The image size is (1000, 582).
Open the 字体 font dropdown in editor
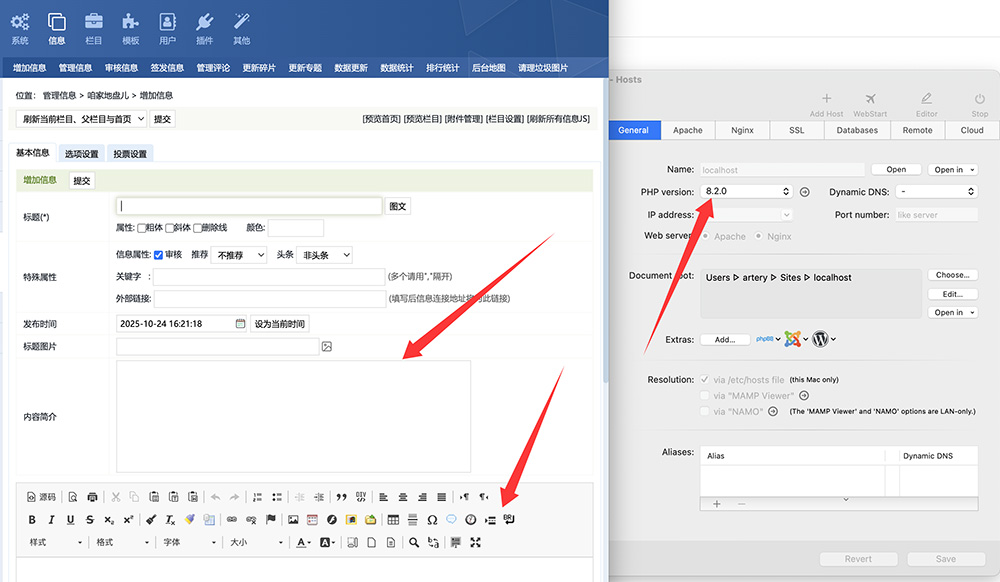coord(189,542)
